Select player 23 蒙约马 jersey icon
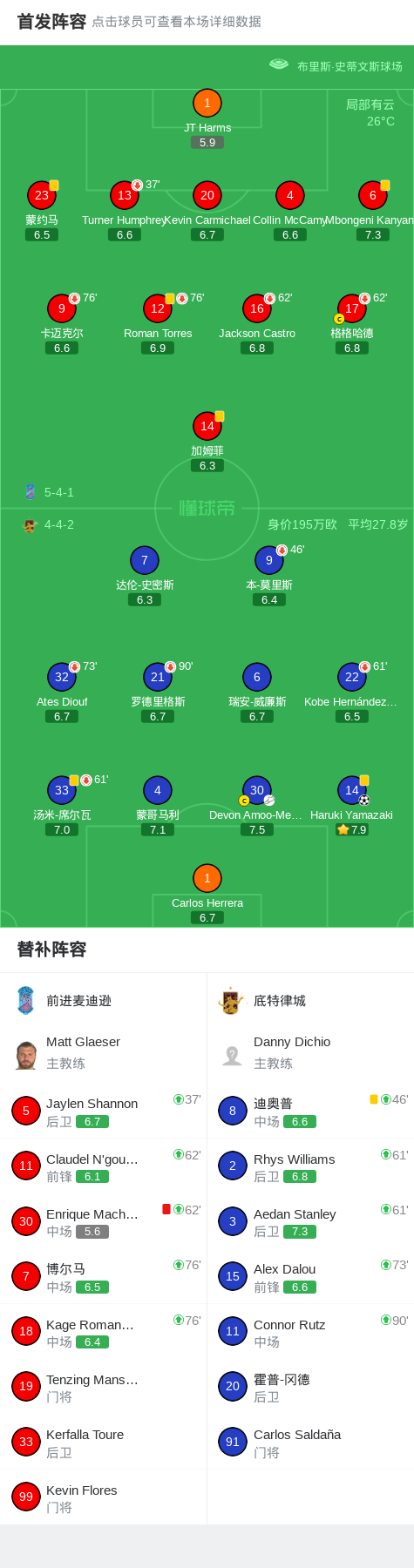The width and height of the screenshot is (414, 1568). [x=42, y=195]
